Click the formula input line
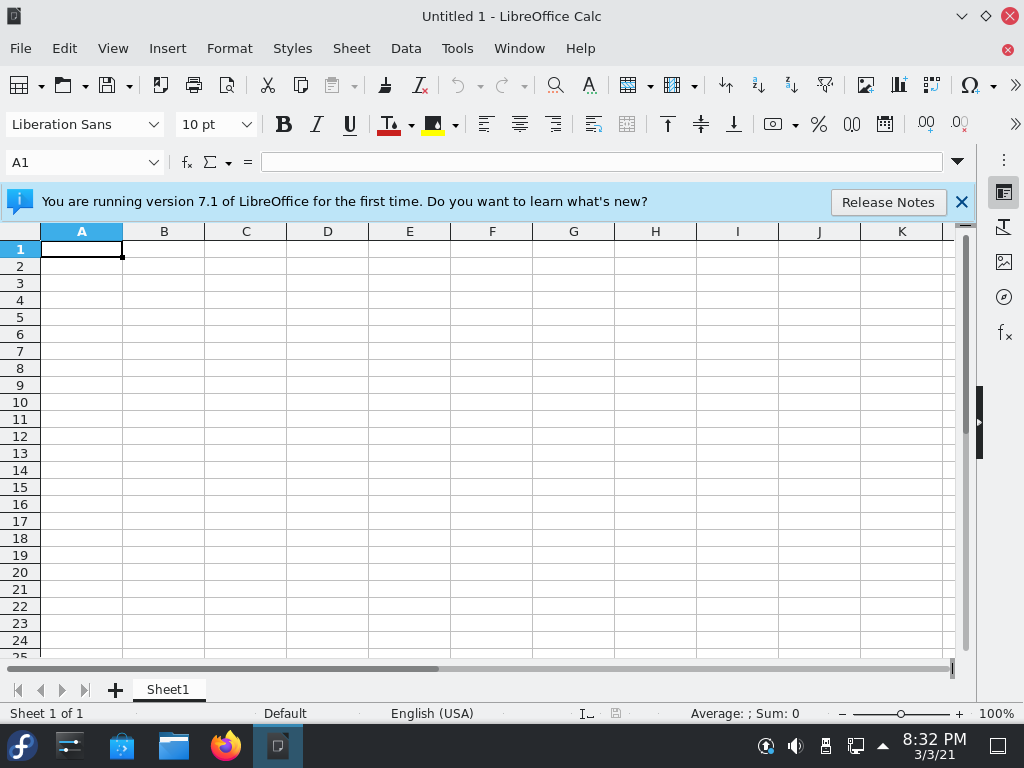 (x=601, y=162)
